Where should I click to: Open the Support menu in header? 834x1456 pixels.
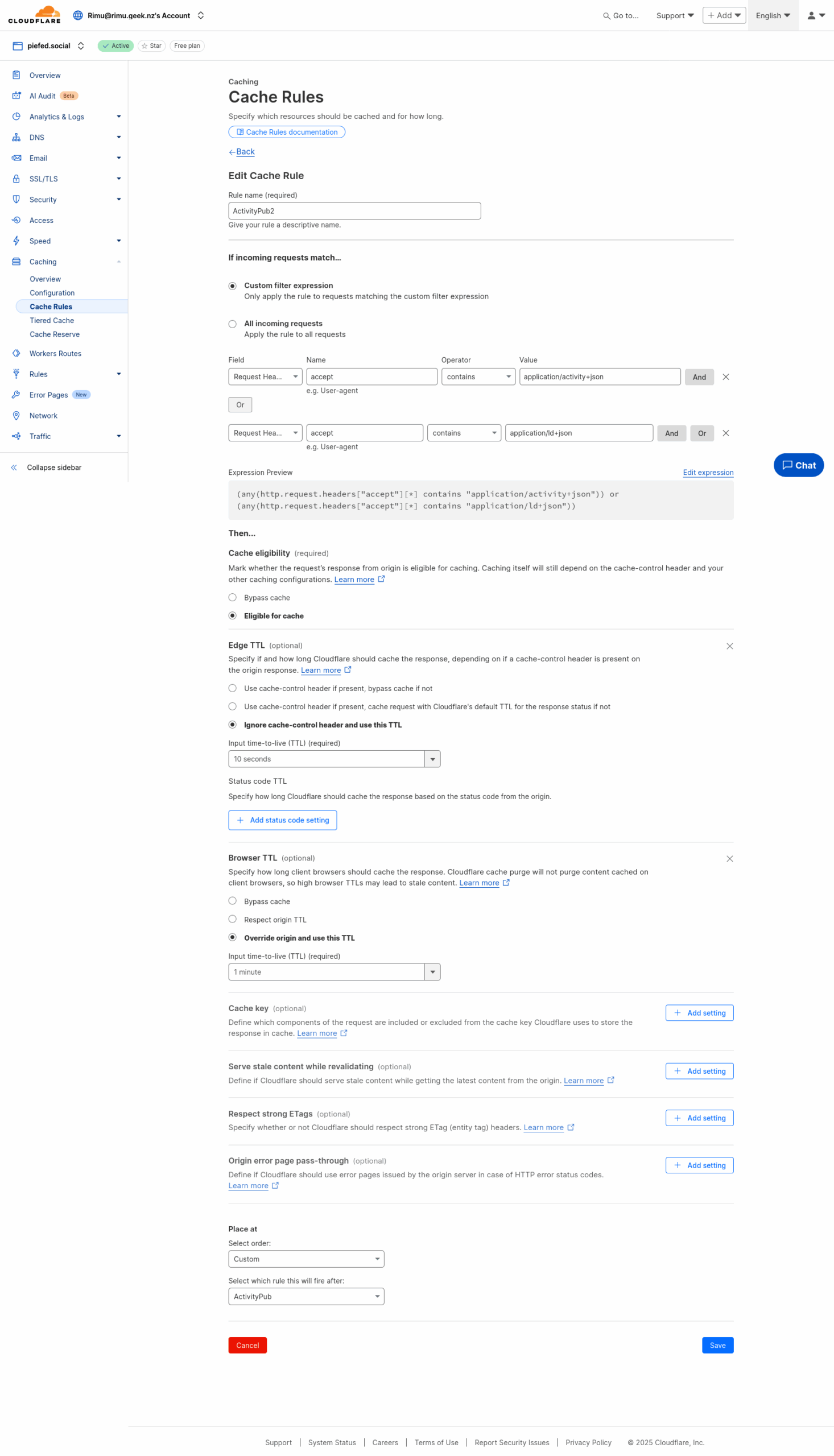pyautogui.click(x=675, y=15)
